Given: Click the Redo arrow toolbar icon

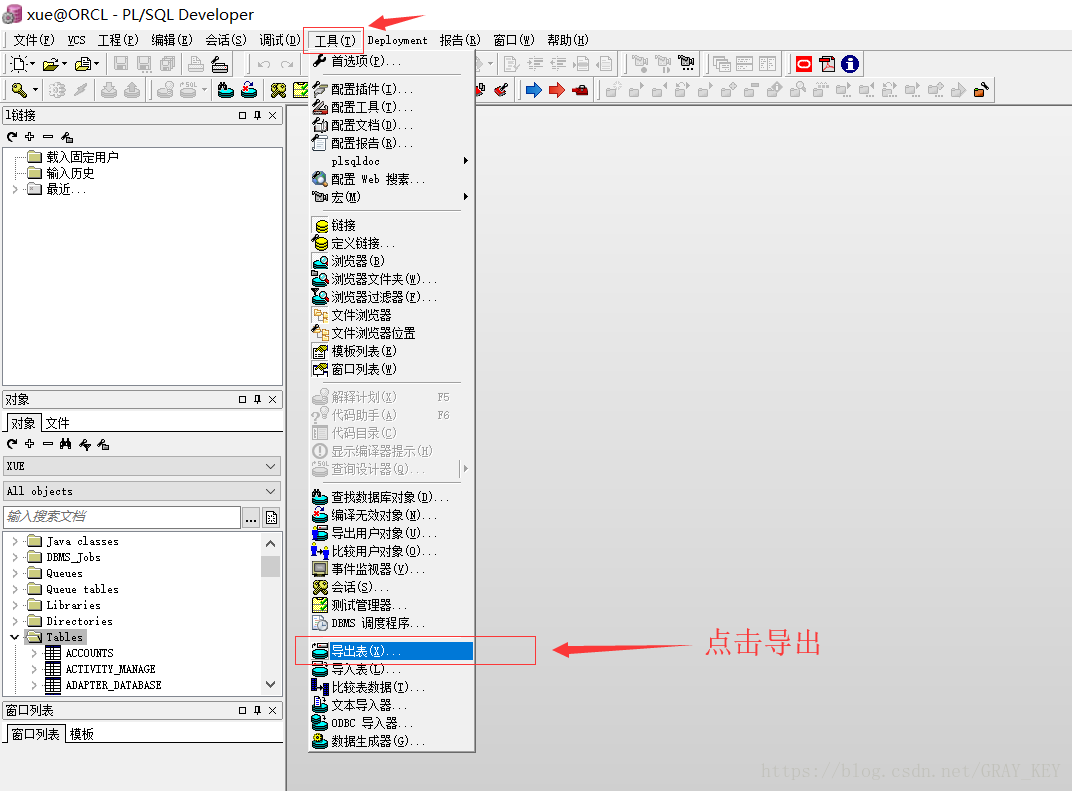Looking at the screenshot, I should click(287, 64).
